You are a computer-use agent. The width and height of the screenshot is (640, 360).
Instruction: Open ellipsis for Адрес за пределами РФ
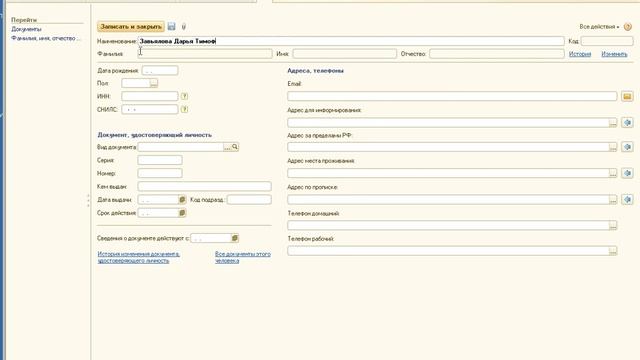(x=613, y=147)
